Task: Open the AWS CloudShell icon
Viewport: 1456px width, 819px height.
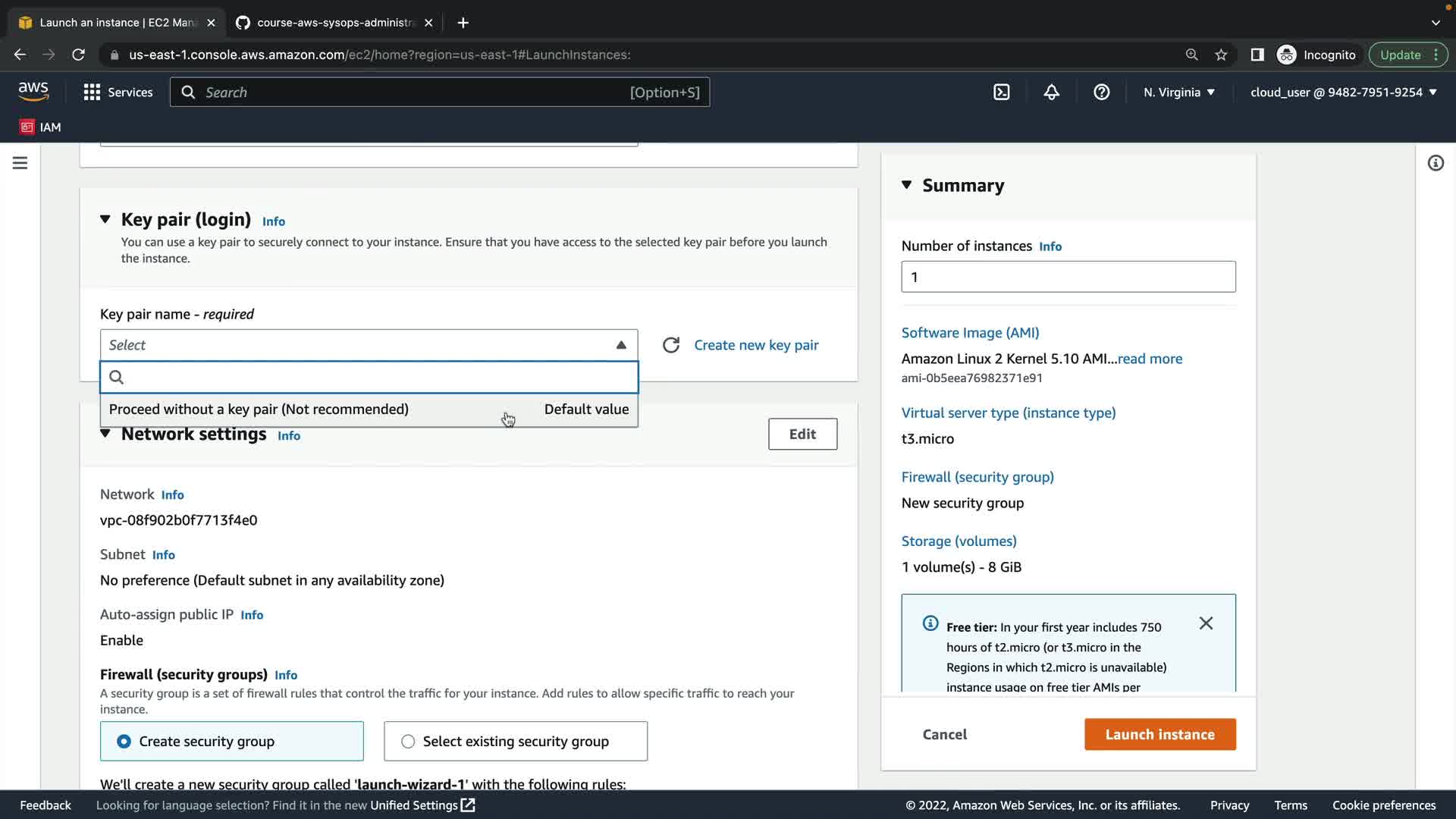Action: coord(1001,92)
